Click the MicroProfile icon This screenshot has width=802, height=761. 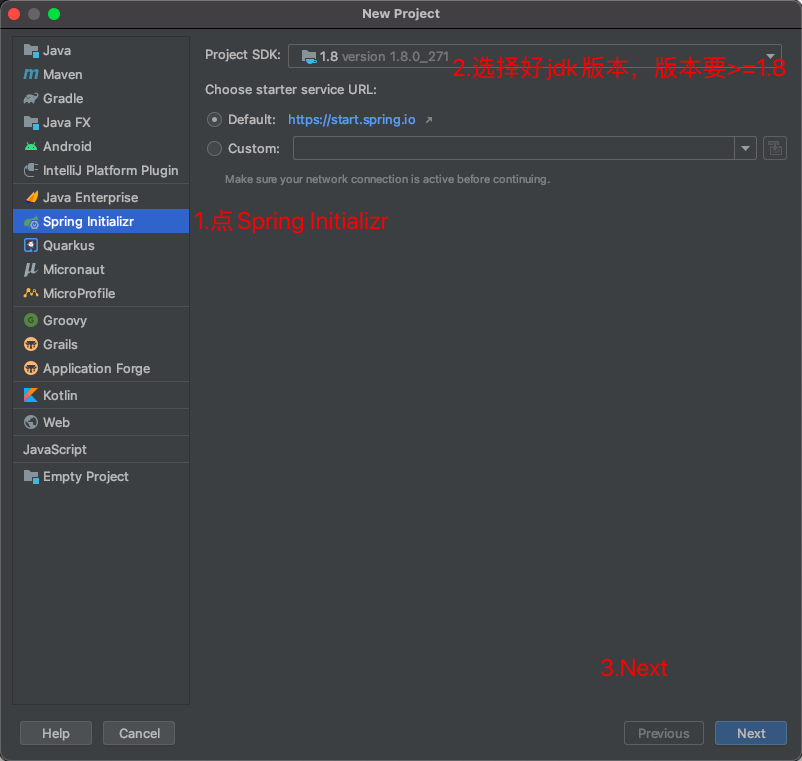[x=31, y=293]
